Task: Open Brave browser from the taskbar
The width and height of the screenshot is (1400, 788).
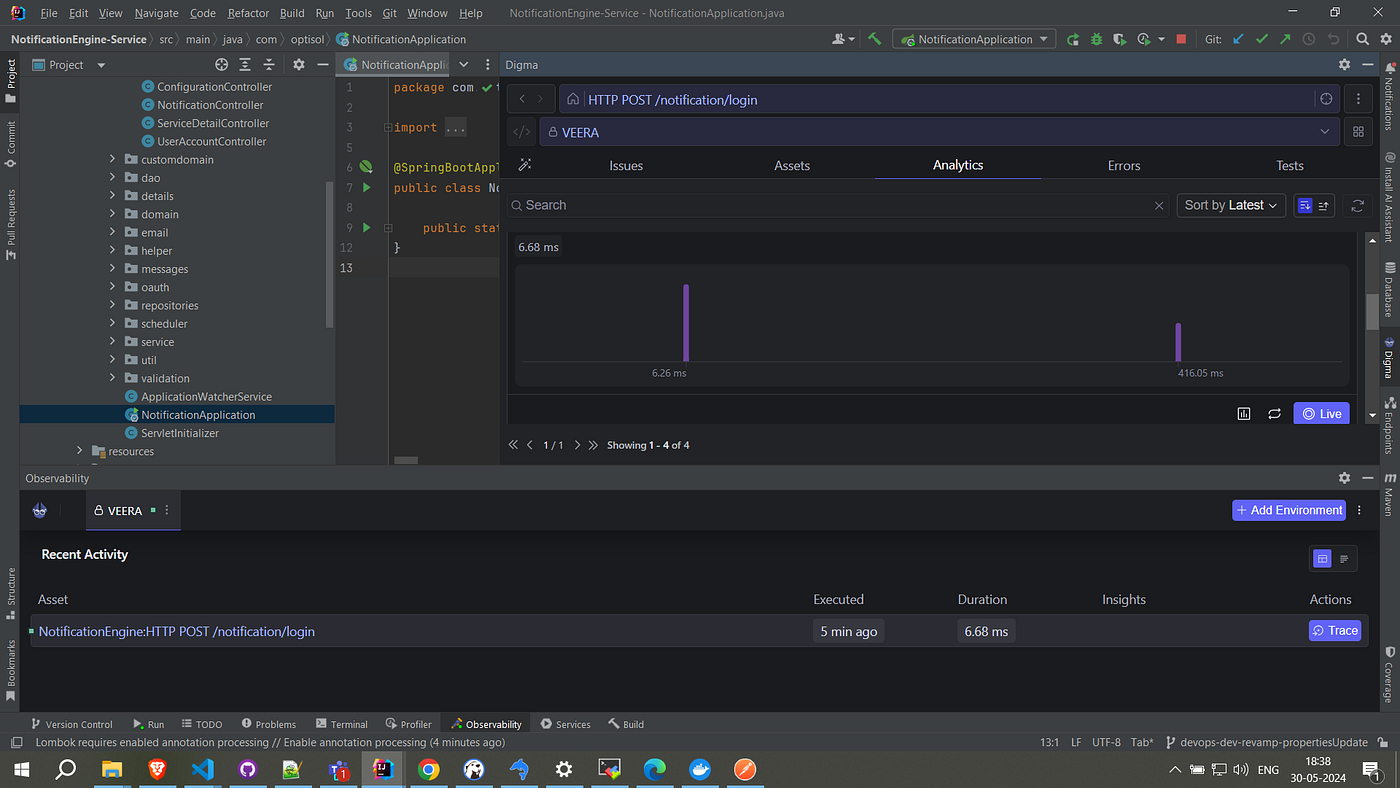Action: [x=157, y=769]
